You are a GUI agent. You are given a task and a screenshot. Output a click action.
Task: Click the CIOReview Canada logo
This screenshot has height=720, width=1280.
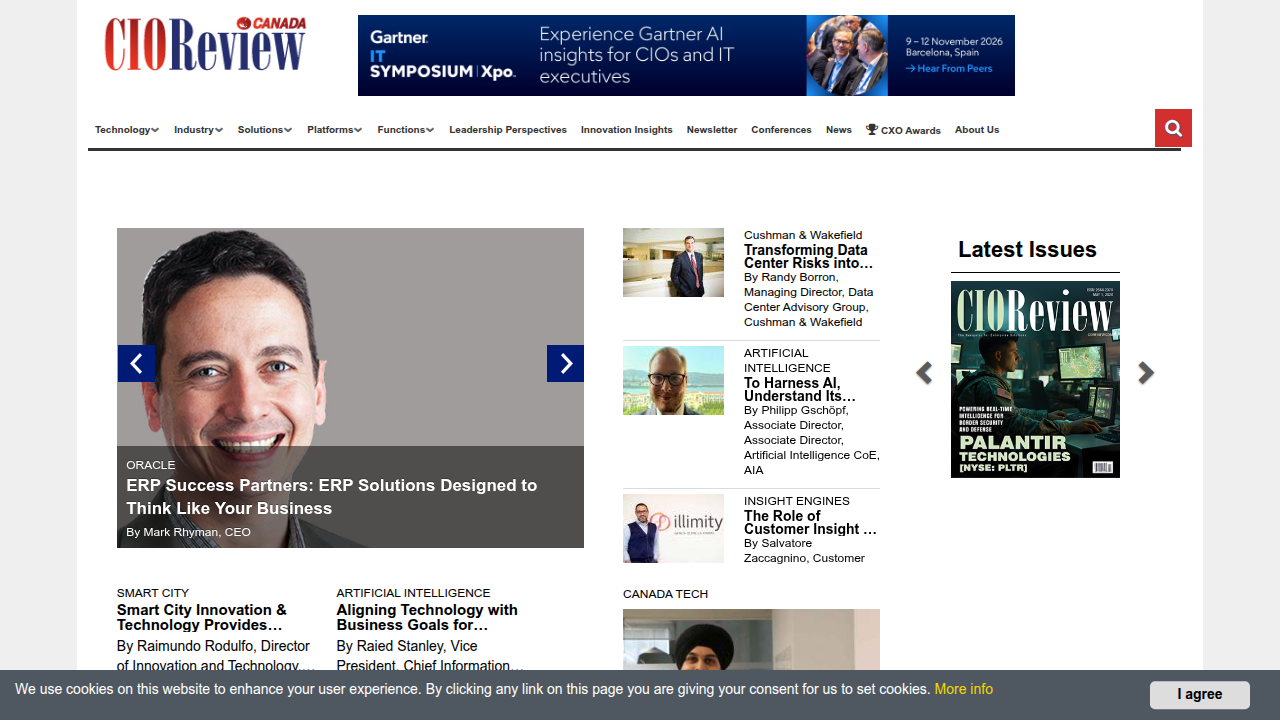tap(205, 44)
